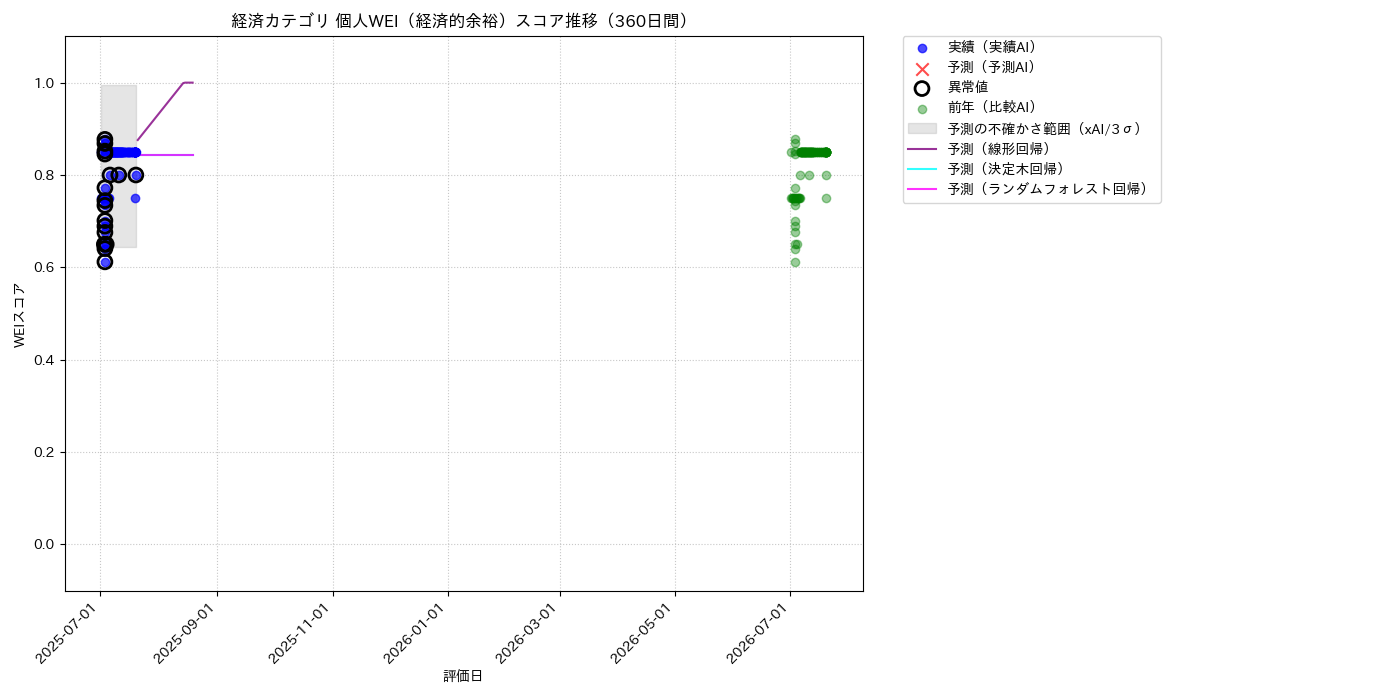
Task: Click the red X marker in the legend
Action: click(x=922, y=68)
